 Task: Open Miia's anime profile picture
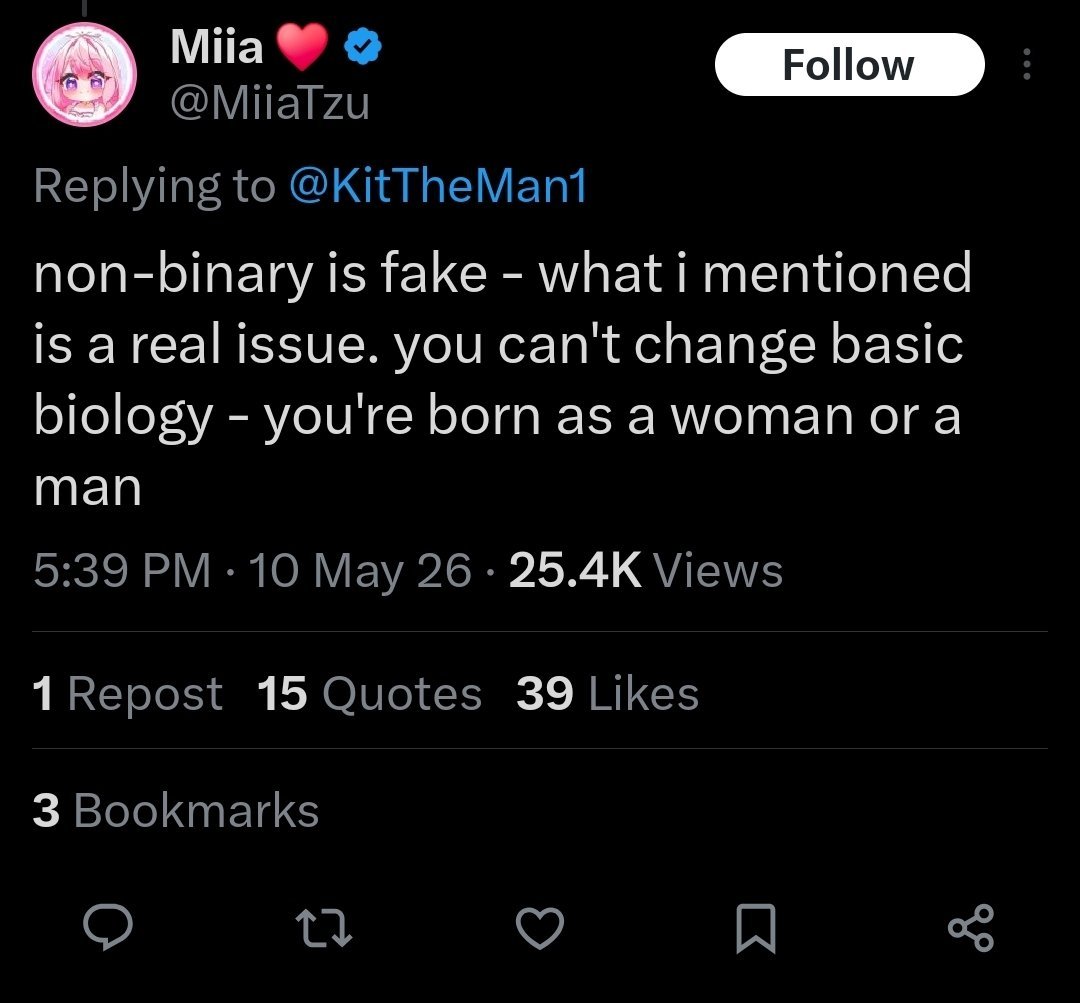(84, 74)
